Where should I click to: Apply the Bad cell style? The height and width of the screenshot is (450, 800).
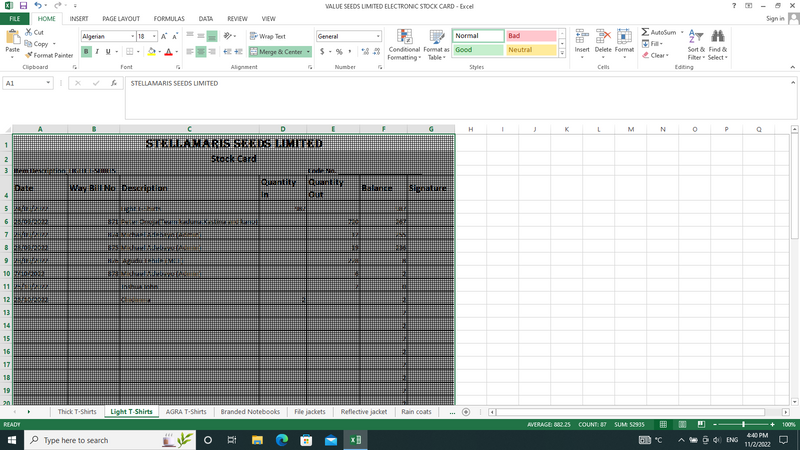(531, 36)
